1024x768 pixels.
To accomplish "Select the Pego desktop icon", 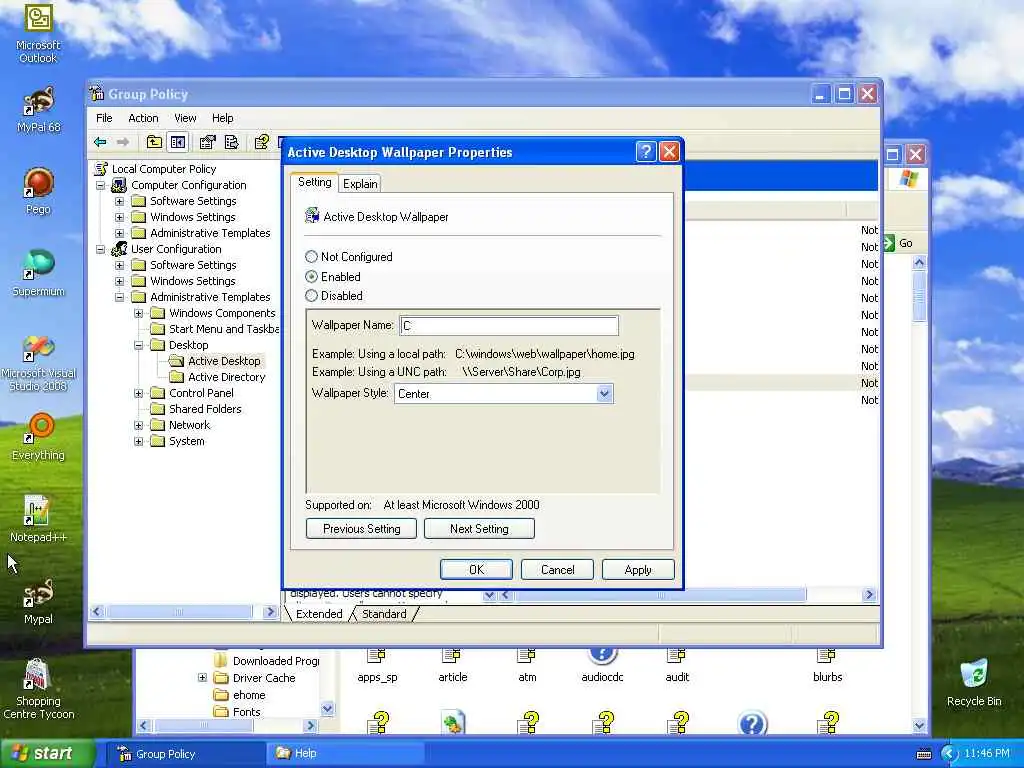I will point(38,191).
